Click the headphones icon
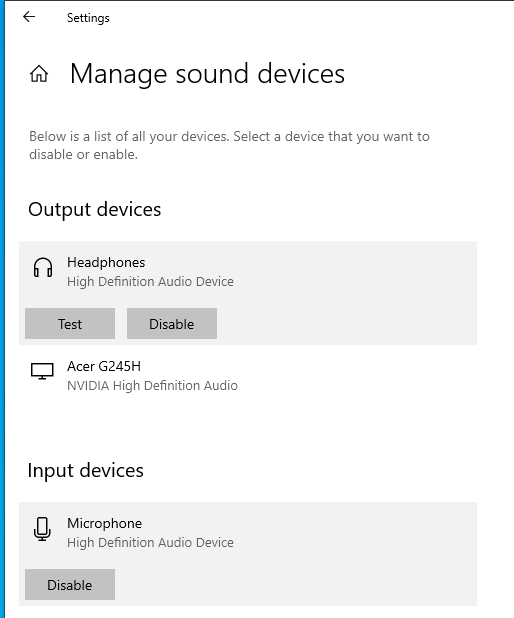 coord(43,268)
